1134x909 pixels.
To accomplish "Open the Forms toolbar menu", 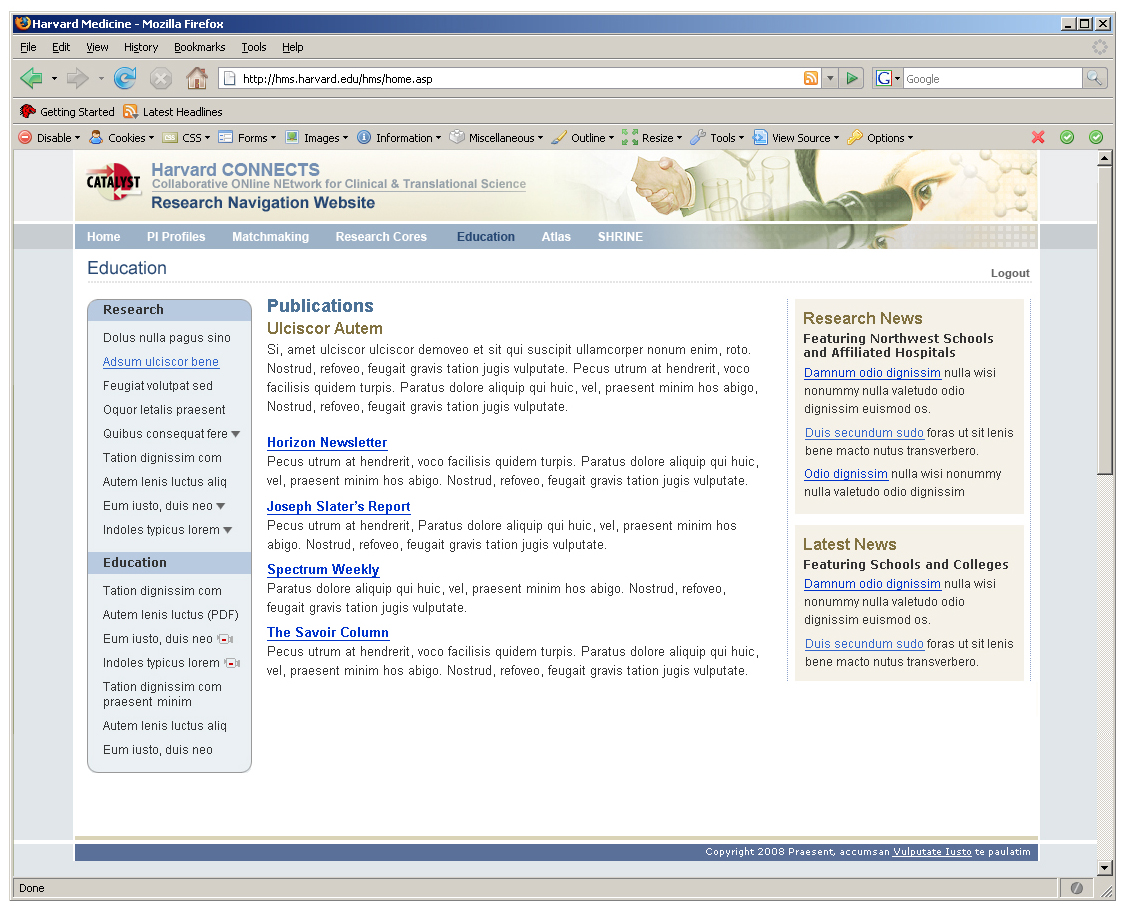I will tap(247, 137).
